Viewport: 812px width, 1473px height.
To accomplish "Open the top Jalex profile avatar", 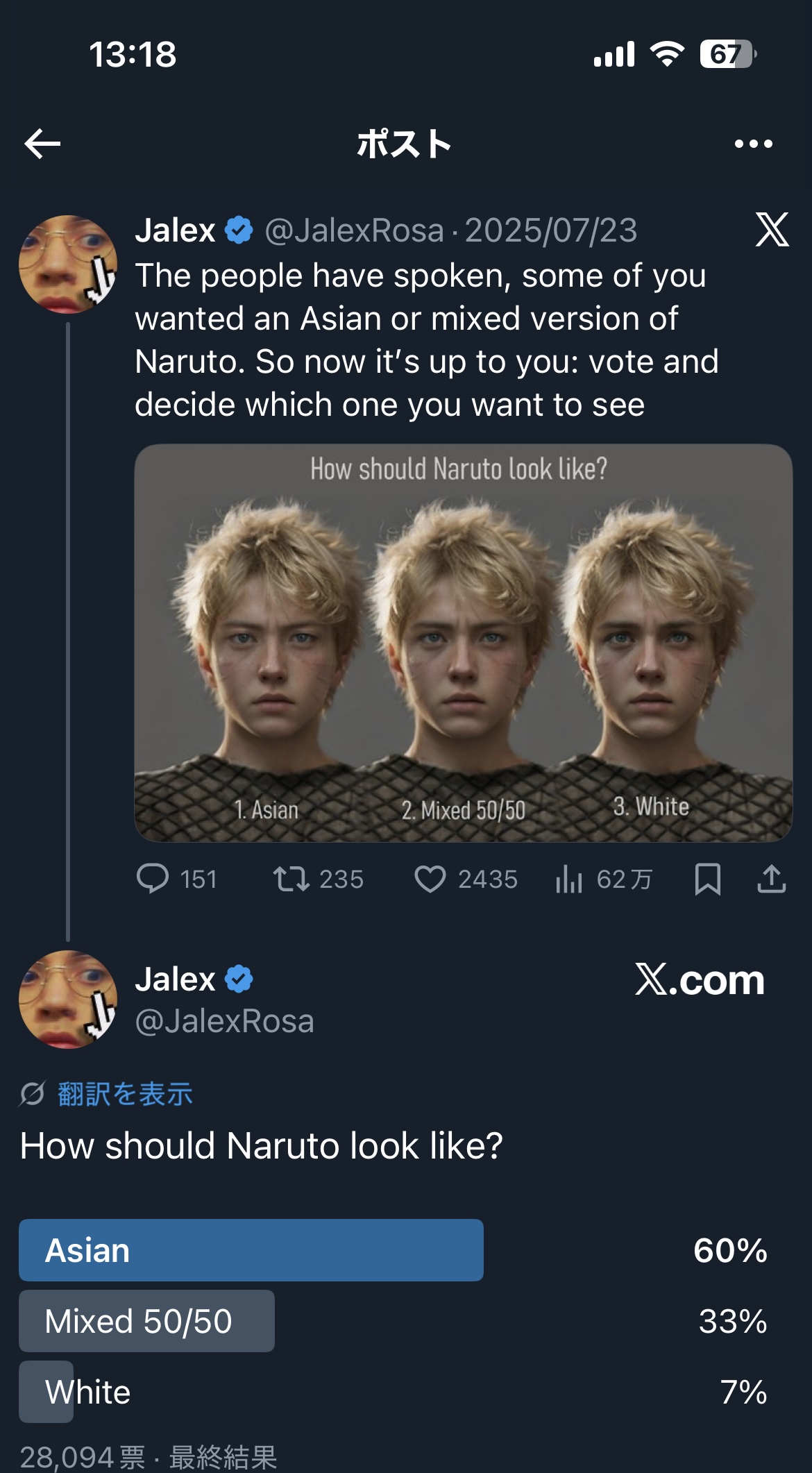I will (68, 264).
